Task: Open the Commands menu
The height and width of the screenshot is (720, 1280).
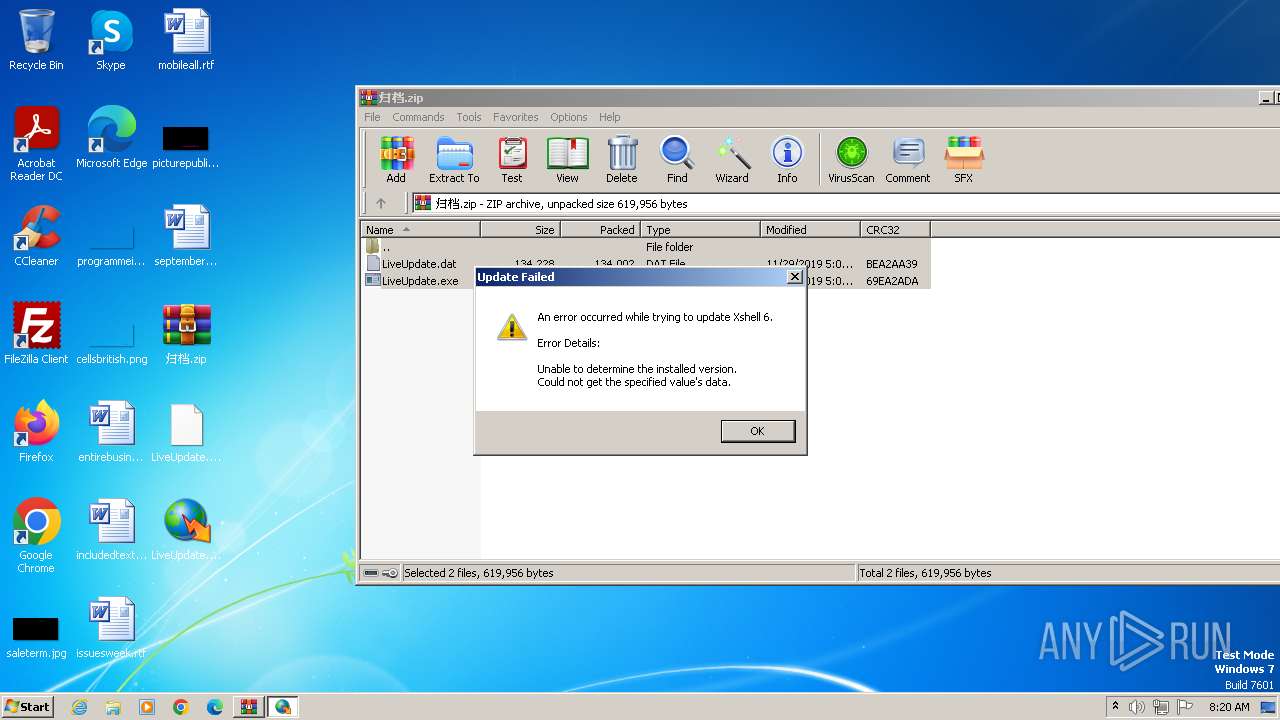Action: click(x=418, y=117)
